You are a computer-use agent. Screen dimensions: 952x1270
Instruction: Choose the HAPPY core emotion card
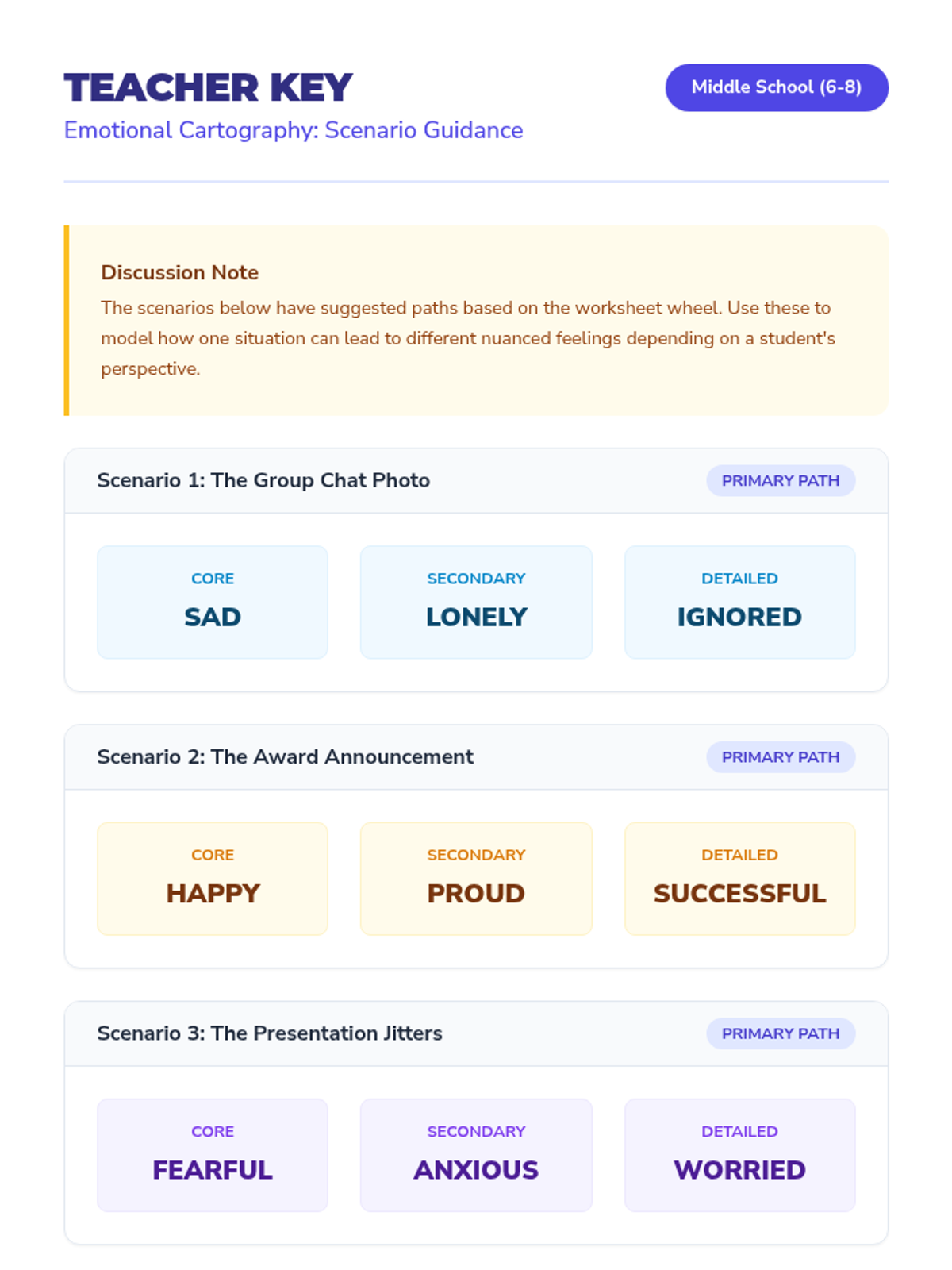[x=212, y=878]
